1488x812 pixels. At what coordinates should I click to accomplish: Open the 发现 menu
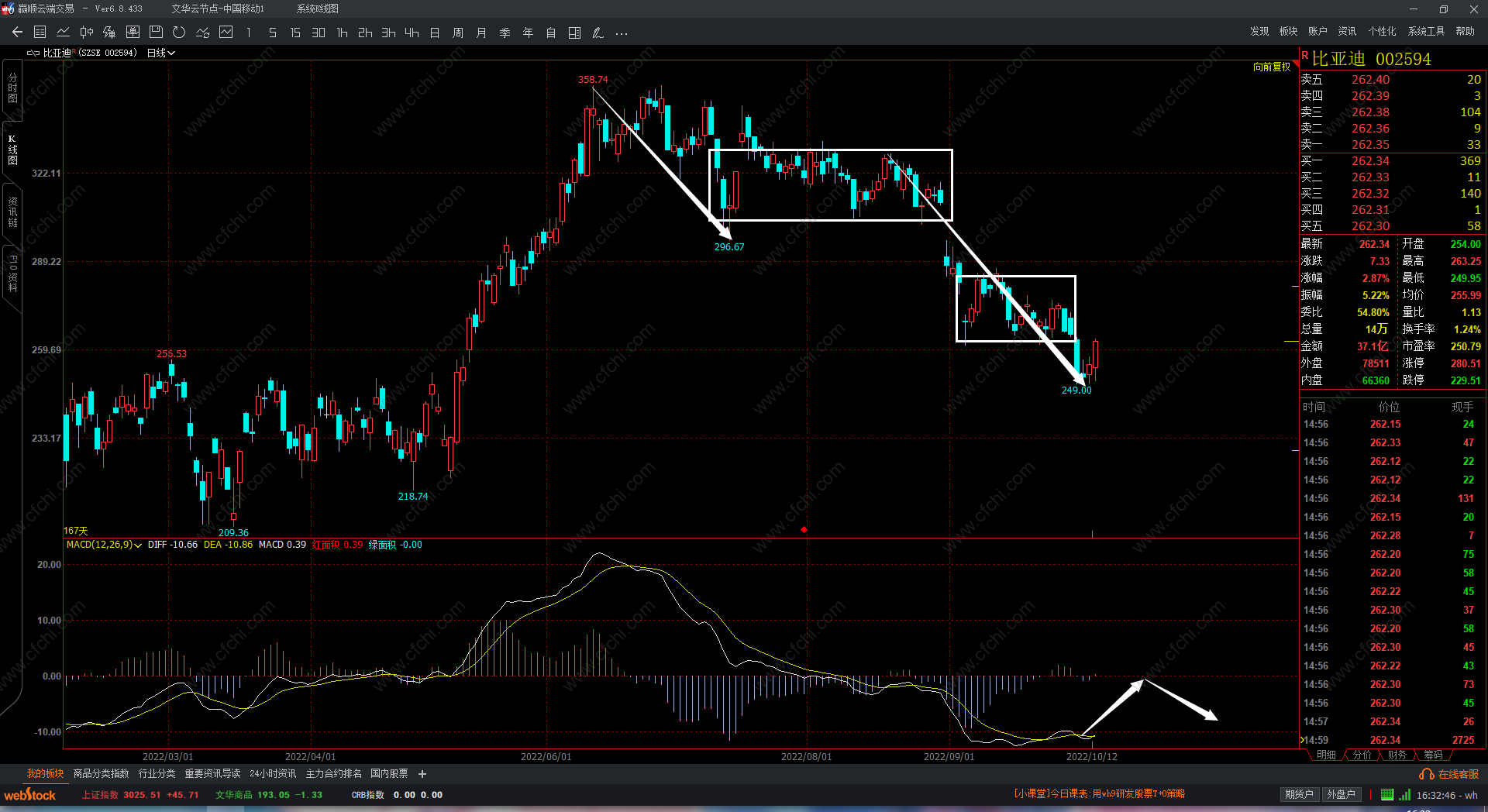[x=1259, y=32]
